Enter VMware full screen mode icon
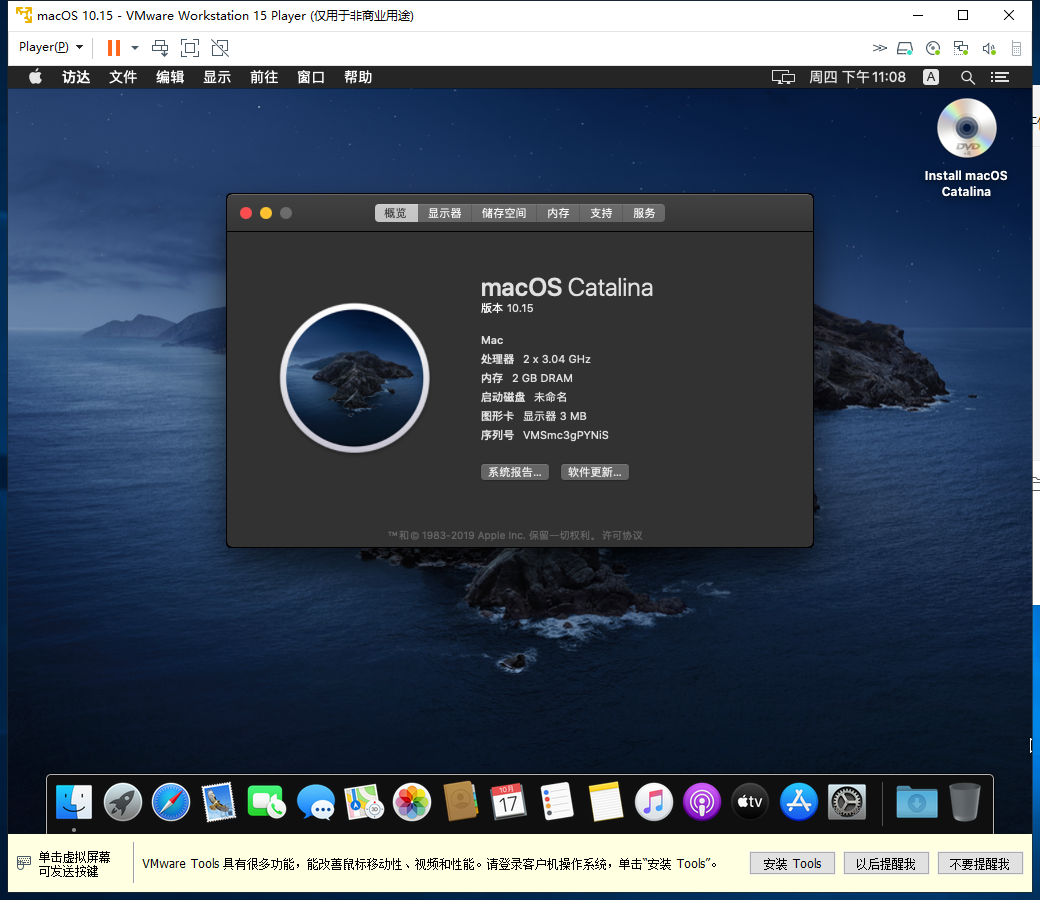The image size is (1040, 900). tap(190, 48)
